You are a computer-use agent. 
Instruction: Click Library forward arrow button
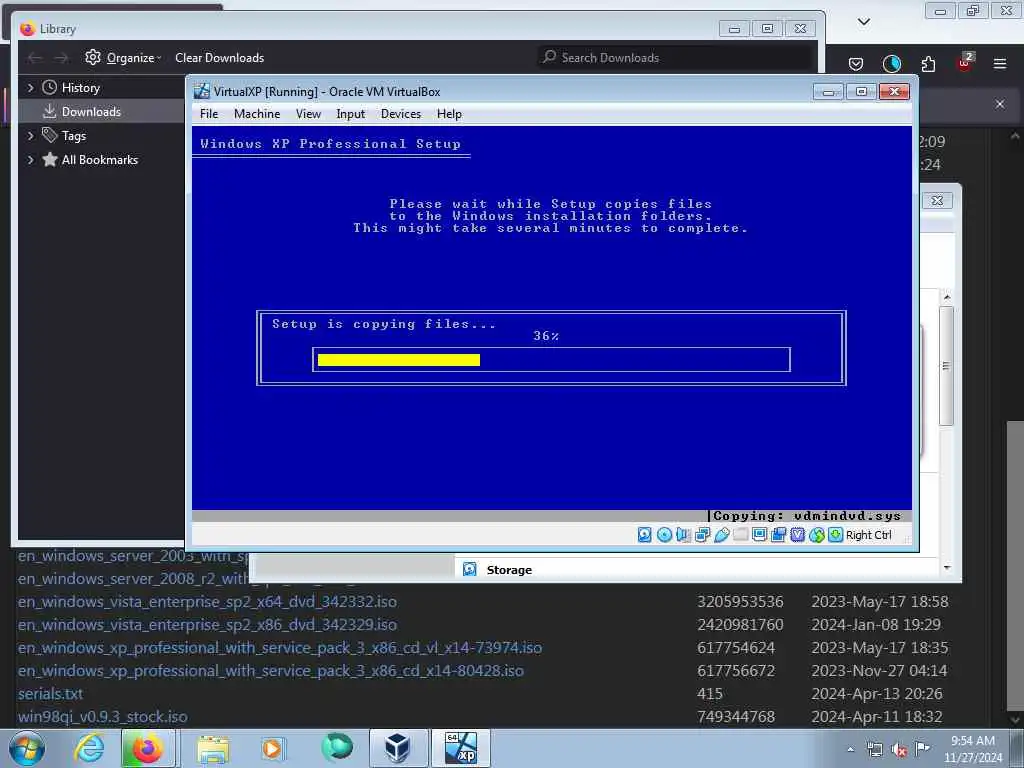[61, 58]
